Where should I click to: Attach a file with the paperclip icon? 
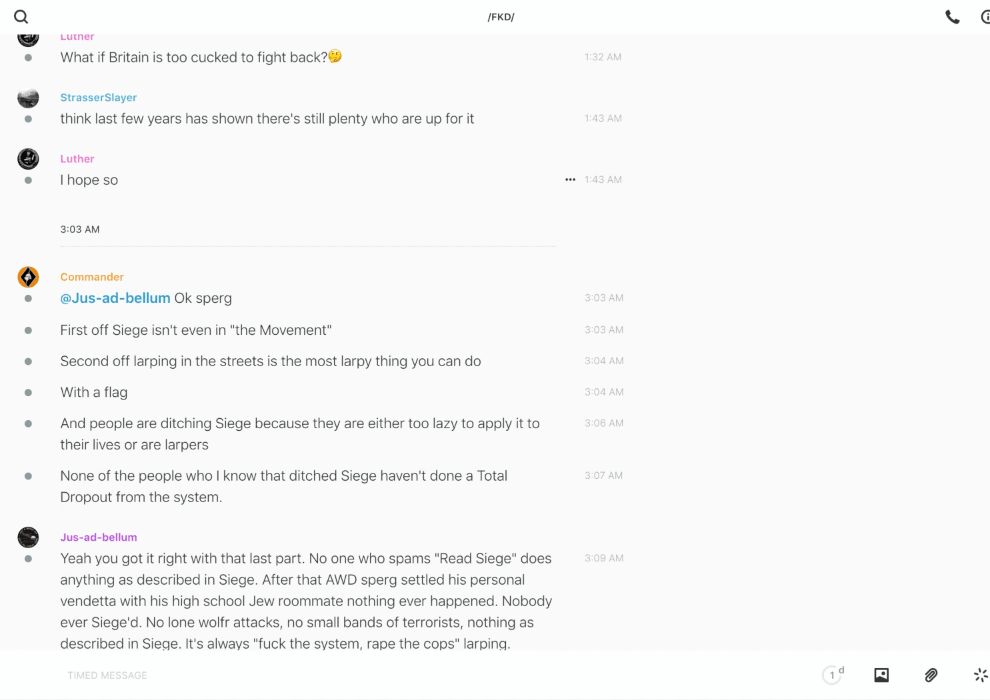(931, 675)
